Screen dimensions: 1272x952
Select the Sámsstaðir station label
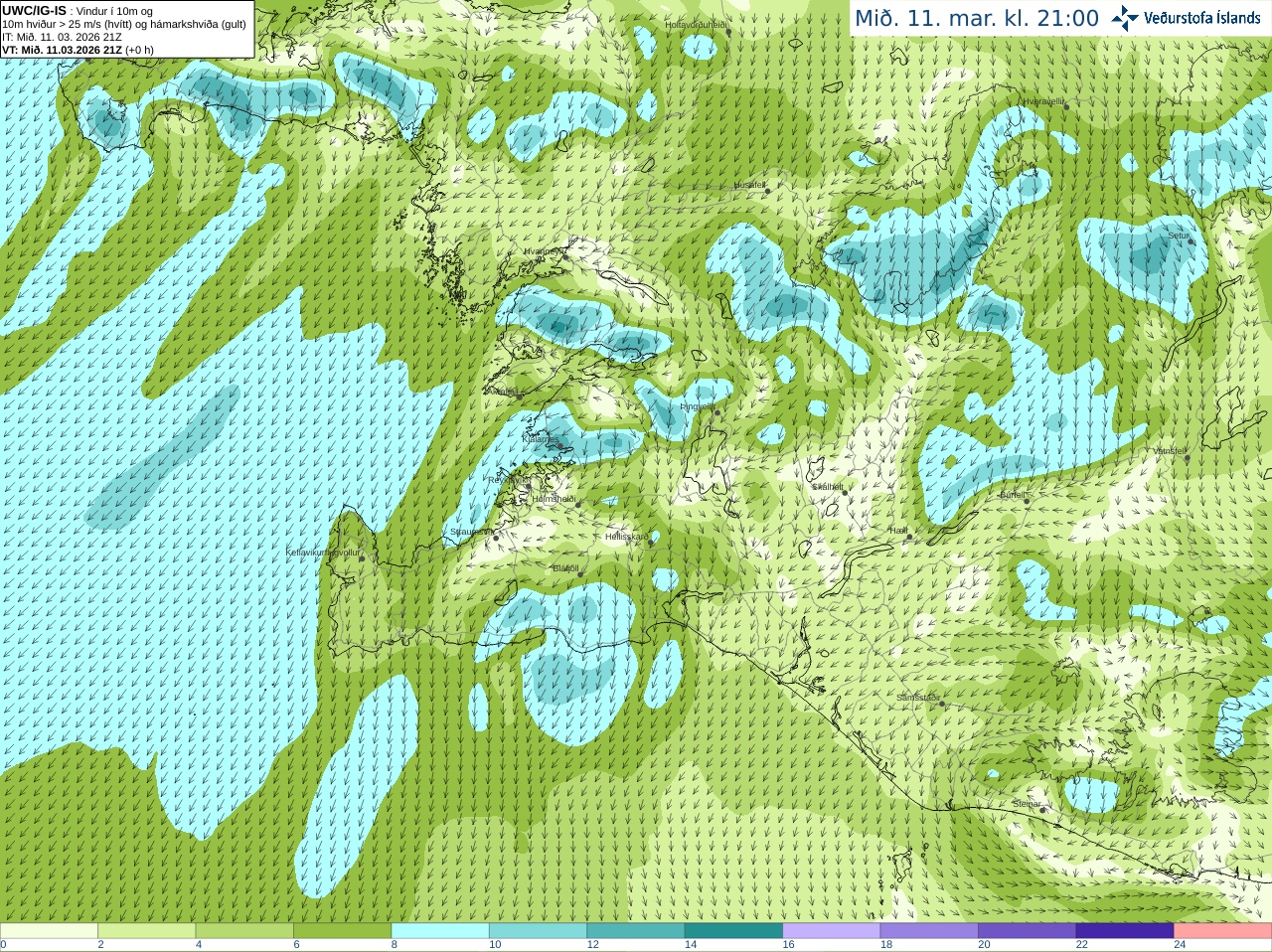click(x=918, y=698)
